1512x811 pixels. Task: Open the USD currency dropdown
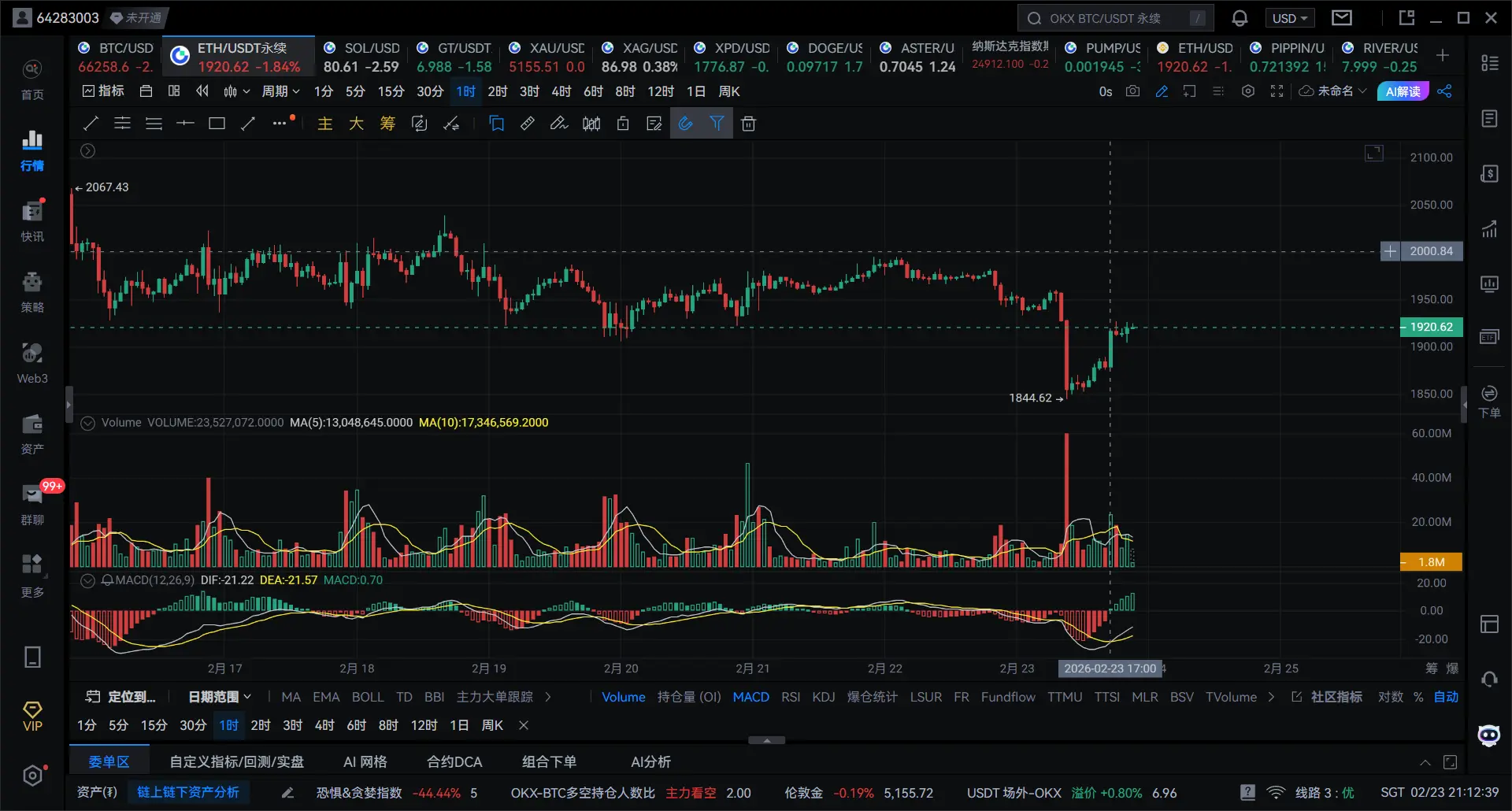coord(1289,18)
